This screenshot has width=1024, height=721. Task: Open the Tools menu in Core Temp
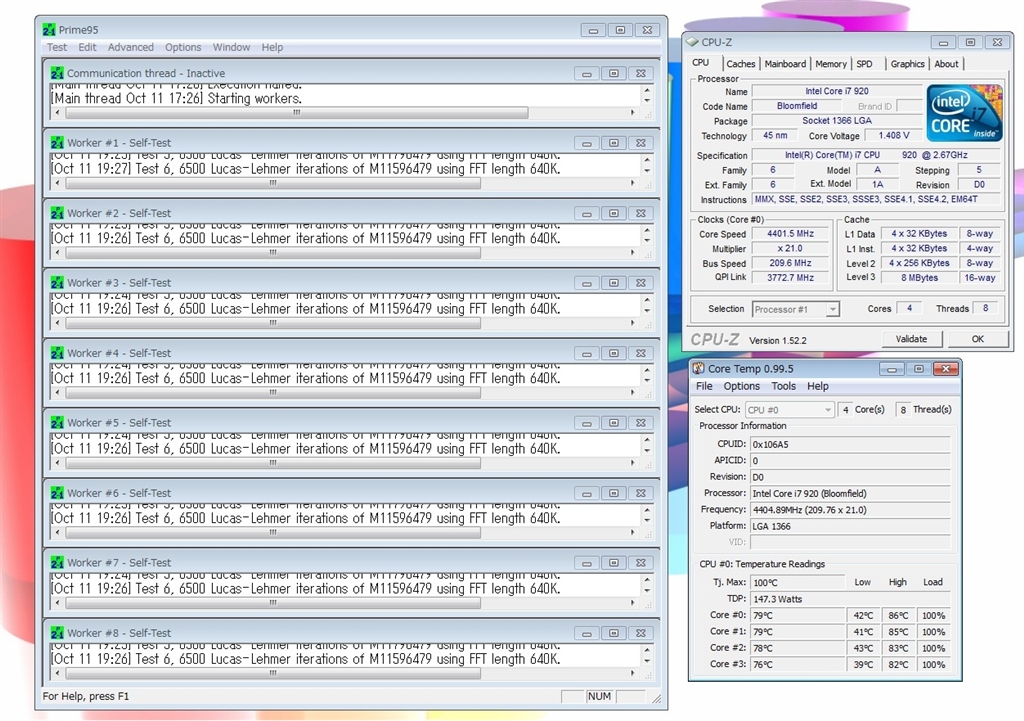pyautogui.click(x=784, y=386)
